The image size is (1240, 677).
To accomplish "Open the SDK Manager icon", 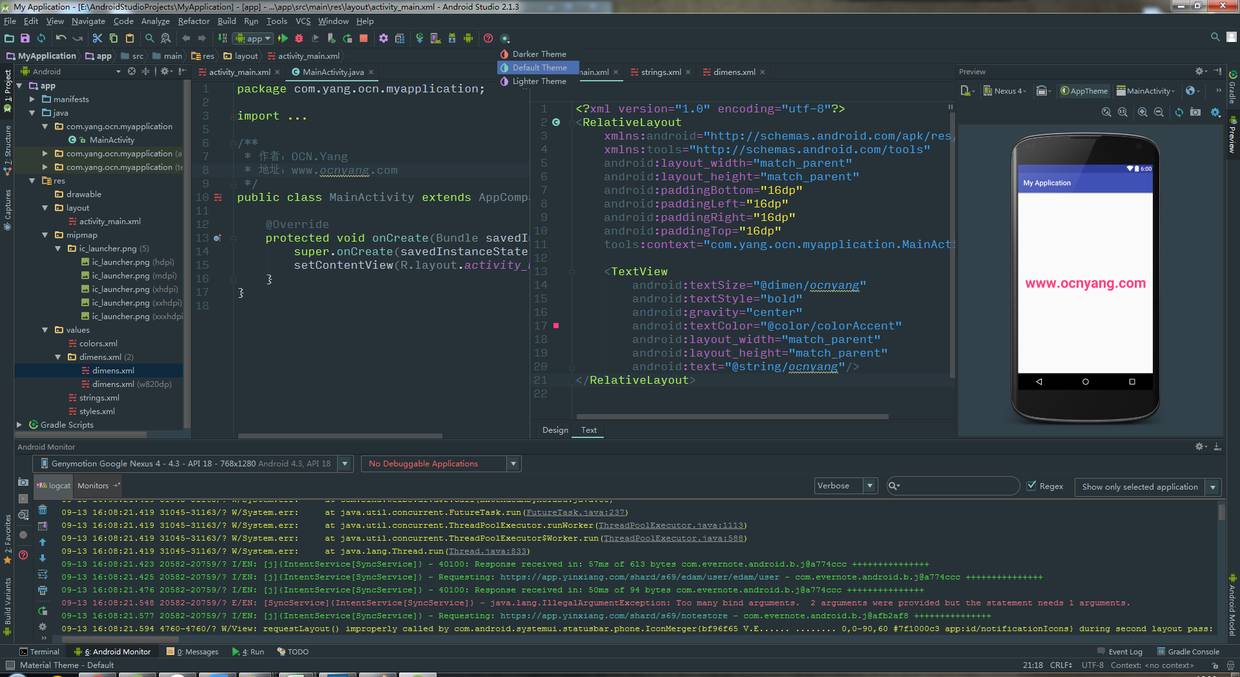I will (452, 38).
